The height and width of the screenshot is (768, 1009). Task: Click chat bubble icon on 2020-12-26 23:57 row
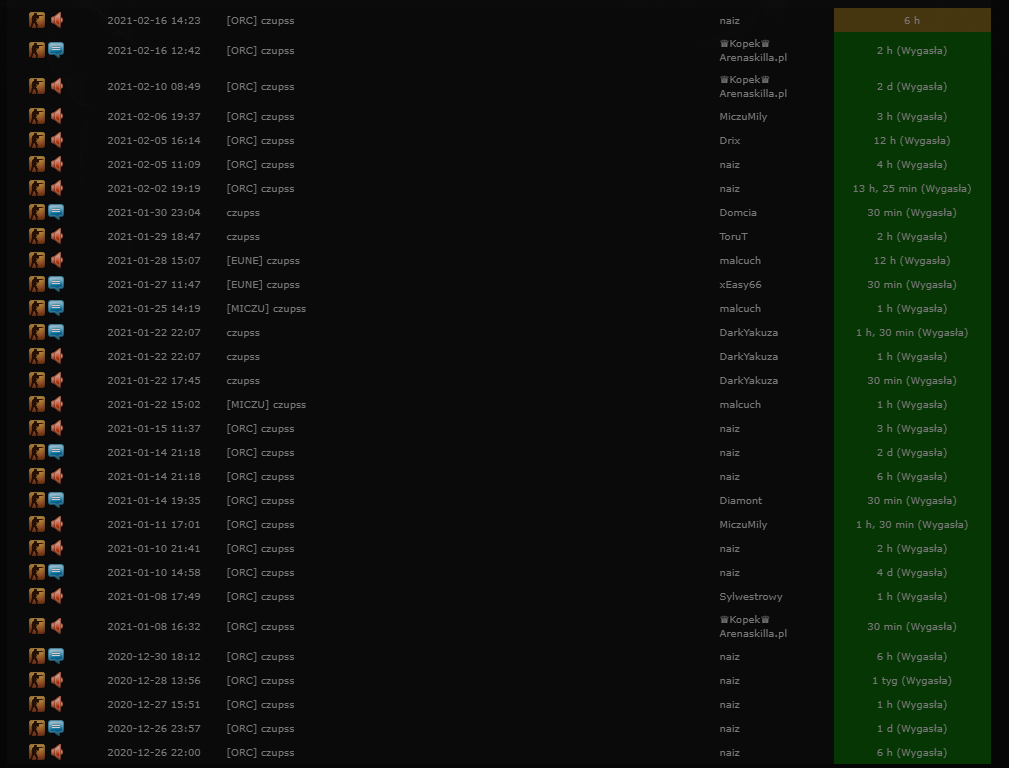(x=56, y=727)
